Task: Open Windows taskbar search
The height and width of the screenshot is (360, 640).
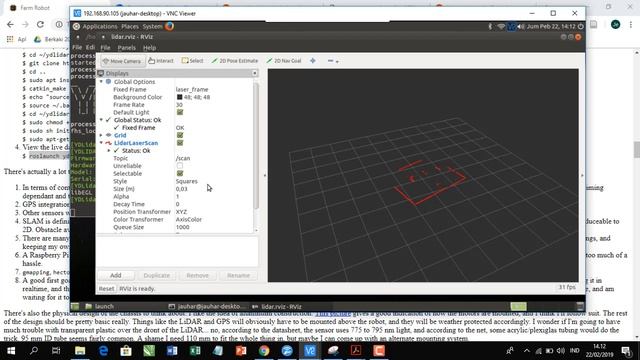Action: point(34,351)
